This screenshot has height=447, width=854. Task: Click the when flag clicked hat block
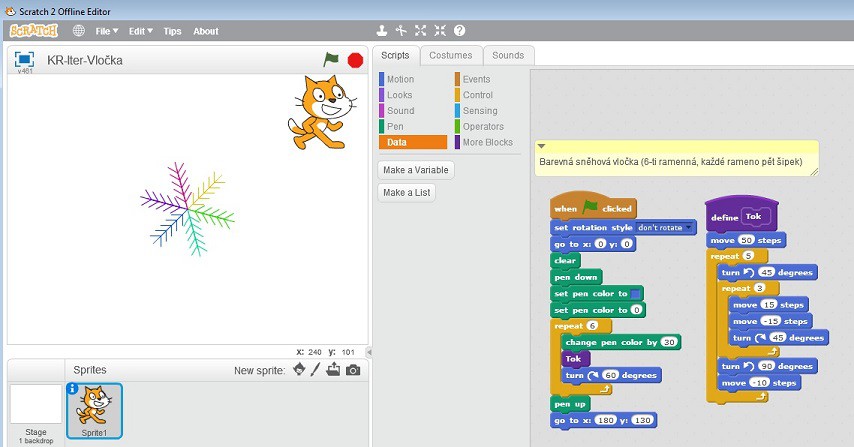[593, 206]
